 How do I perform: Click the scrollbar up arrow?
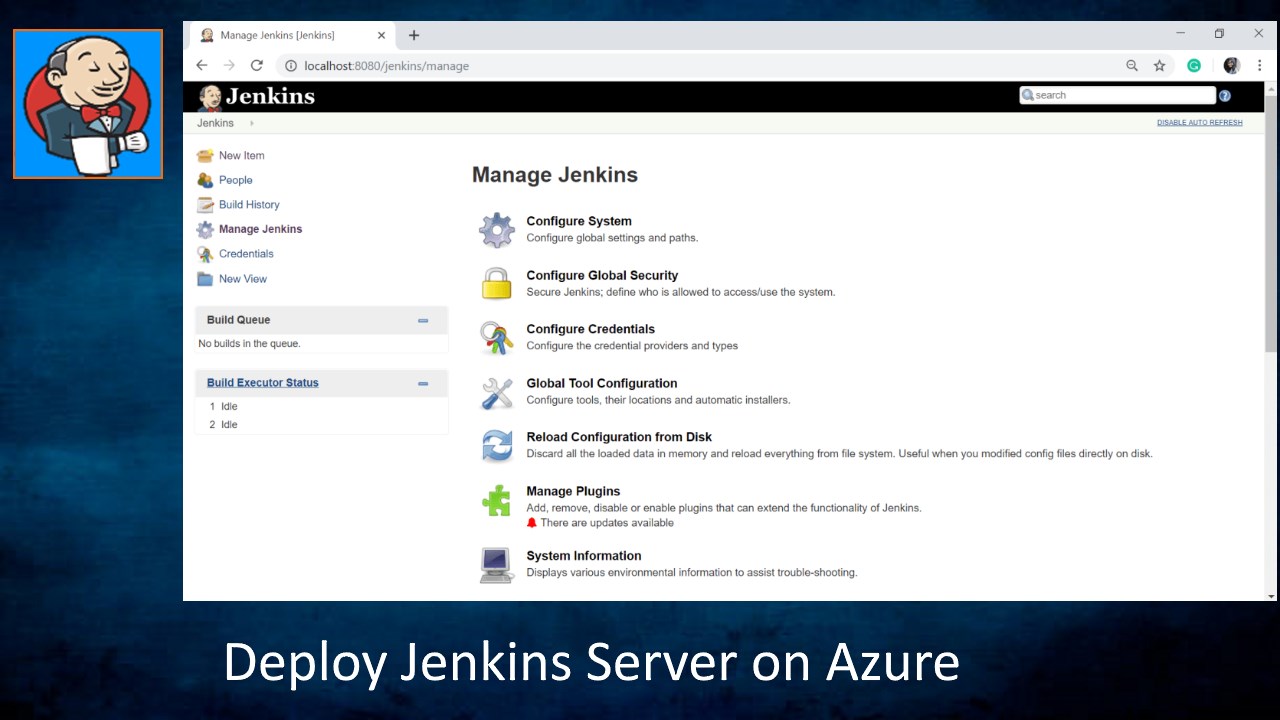coord(1271,88)
